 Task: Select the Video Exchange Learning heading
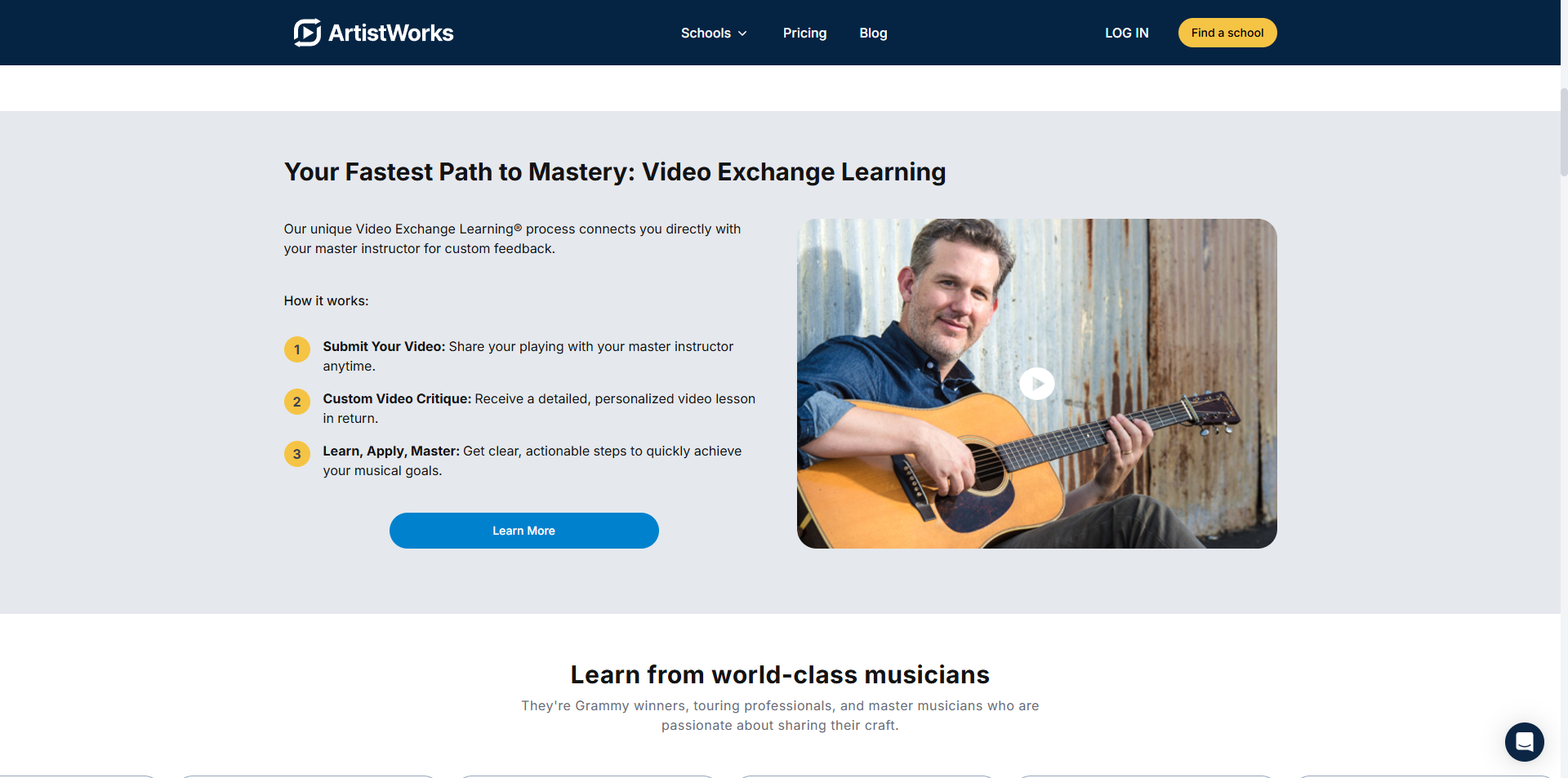tap(614, 172)
